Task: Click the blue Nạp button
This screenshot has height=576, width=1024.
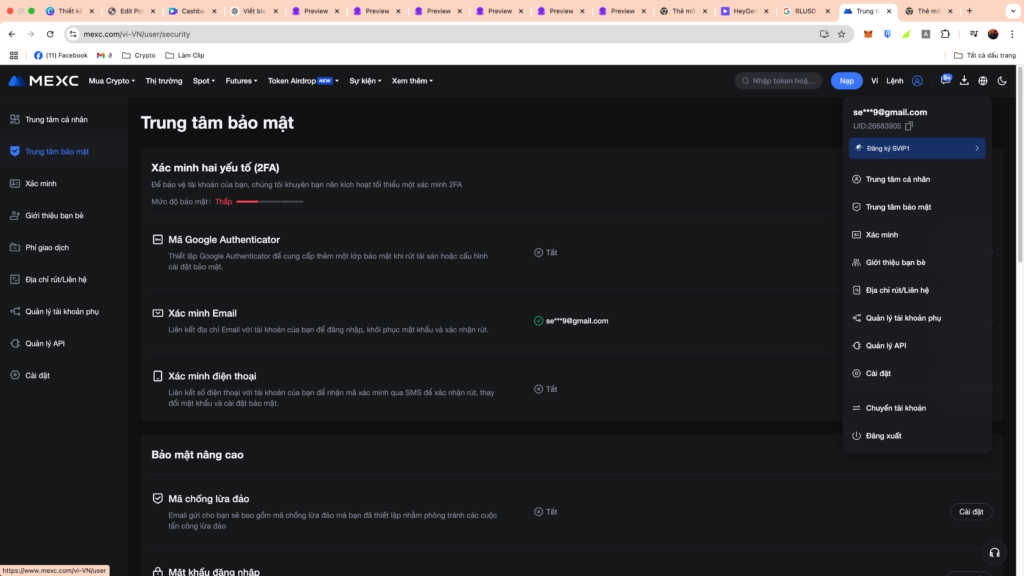Action: (846, 81)
